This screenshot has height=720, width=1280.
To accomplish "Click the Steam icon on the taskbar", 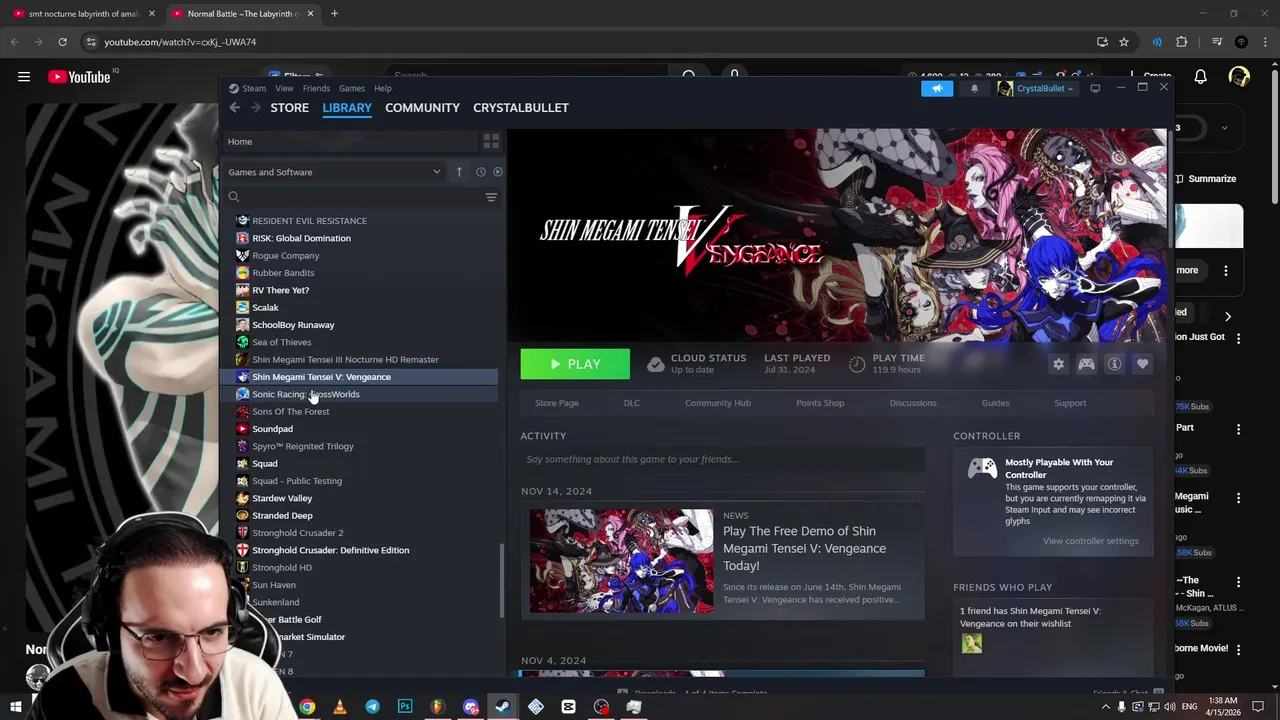I will click(x=503, y=707).
